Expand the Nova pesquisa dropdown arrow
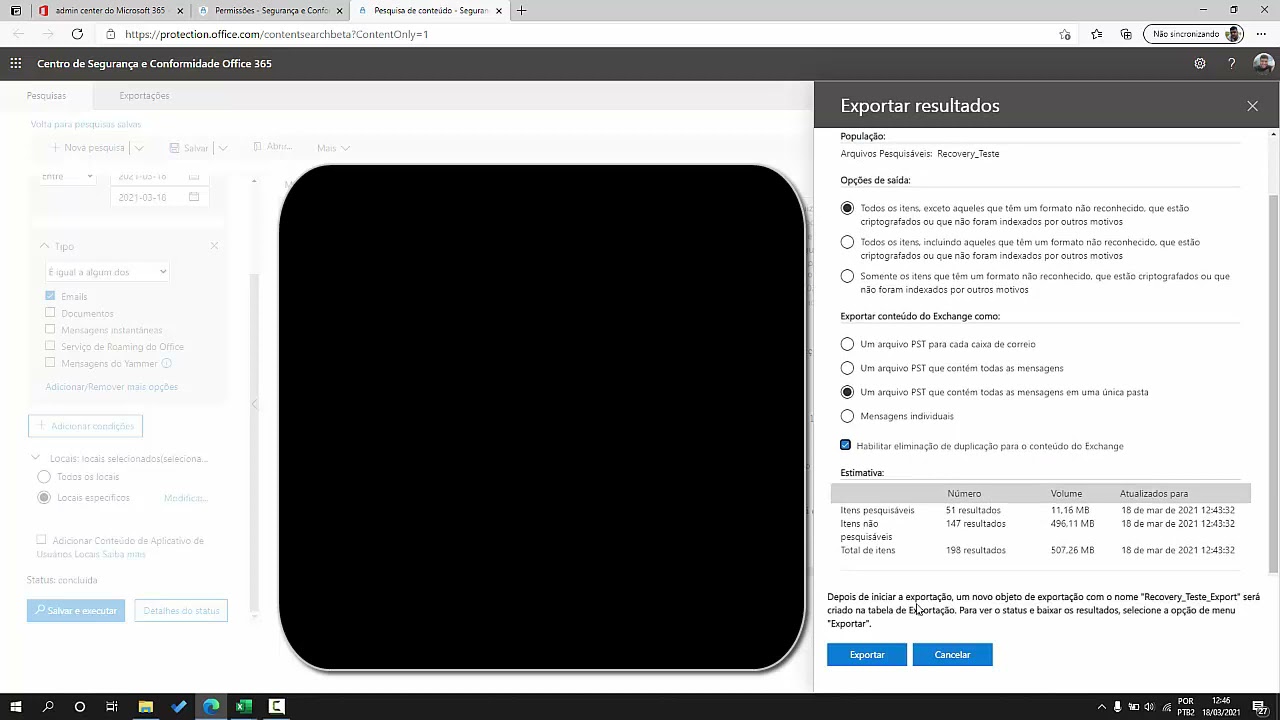The width and height of the screenshot is (1280, 720). click(139, 148)
